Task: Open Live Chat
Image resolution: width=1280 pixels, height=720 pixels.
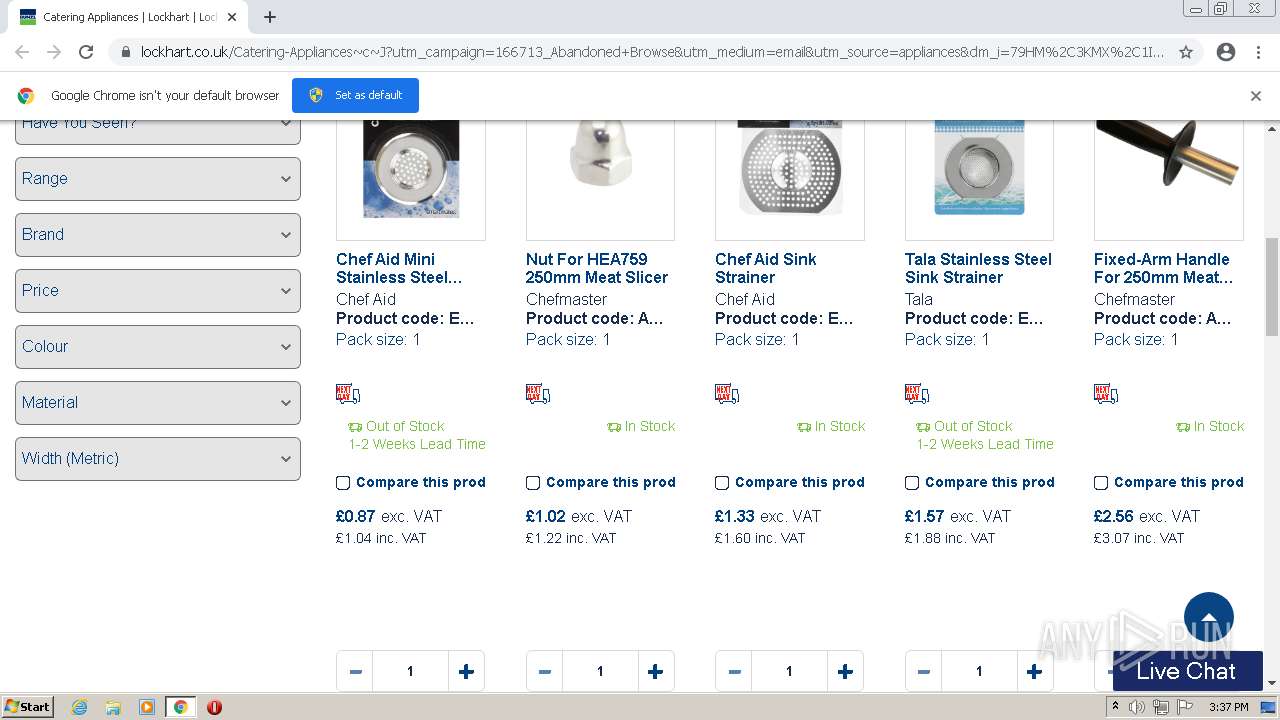Action: coord(1187,671)
